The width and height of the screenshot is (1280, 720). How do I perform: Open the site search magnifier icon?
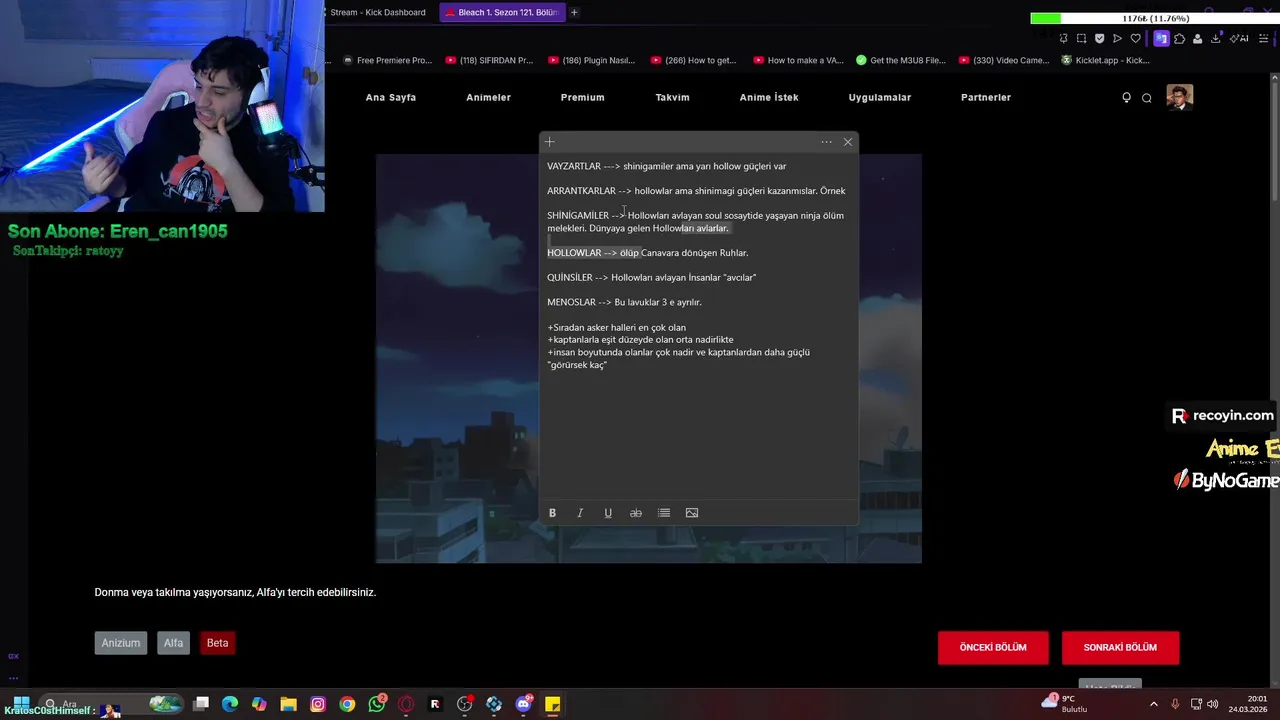[x=1147, y=98]
